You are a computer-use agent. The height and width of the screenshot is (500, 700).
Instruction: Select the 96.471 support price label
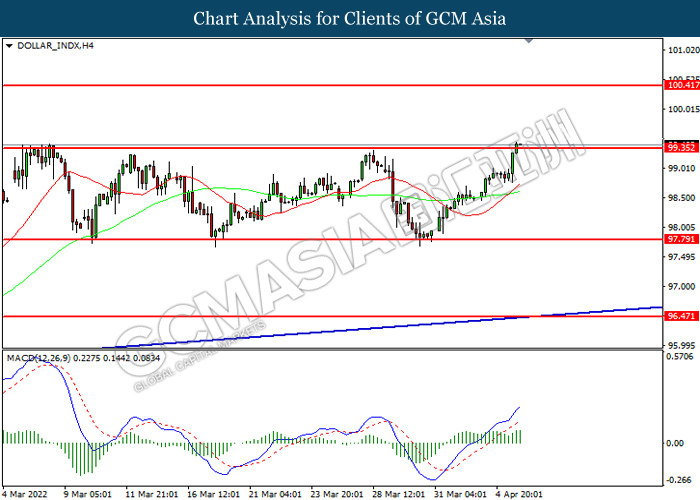coord(681,316)
